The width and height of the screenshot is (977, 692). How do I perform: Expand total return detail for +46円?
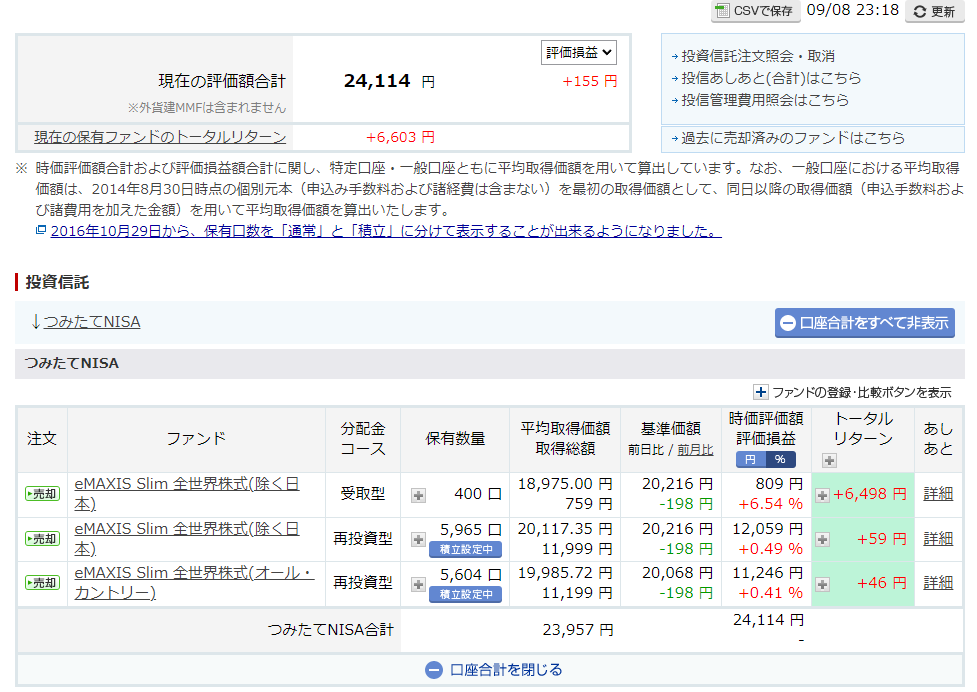pos(822,584)
